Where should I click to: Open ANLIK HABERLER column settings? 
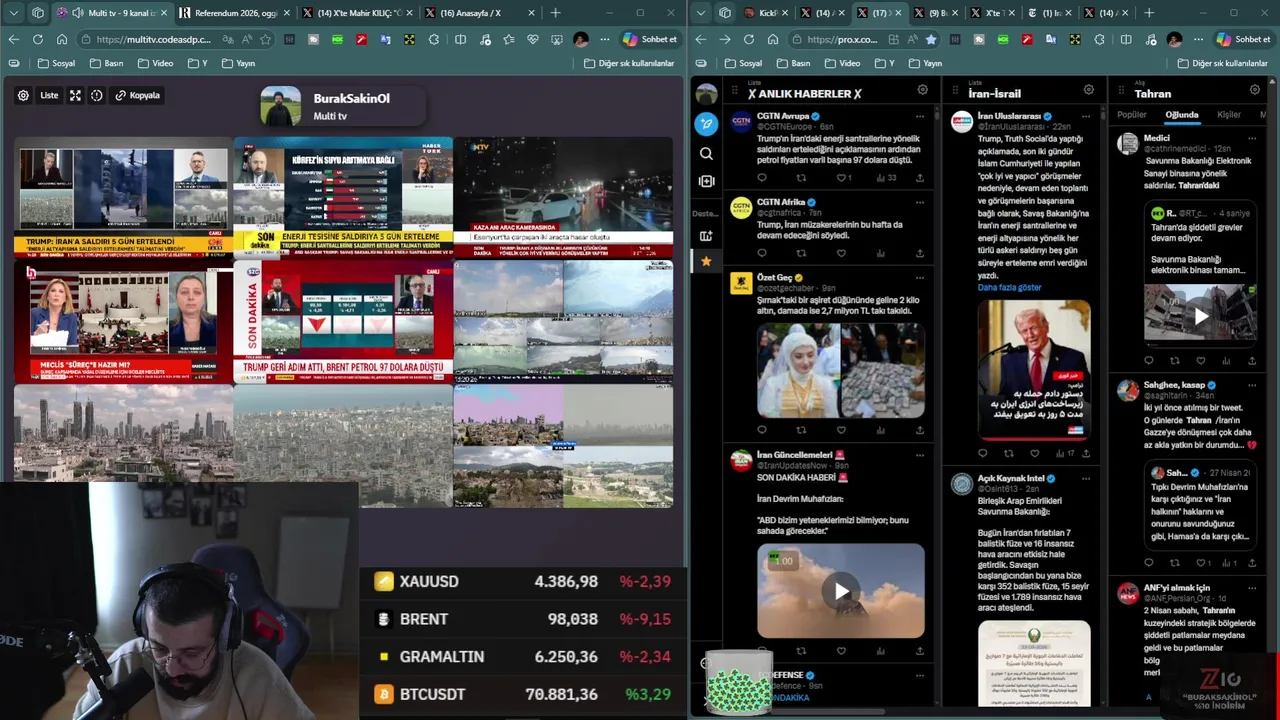[922, 90]
